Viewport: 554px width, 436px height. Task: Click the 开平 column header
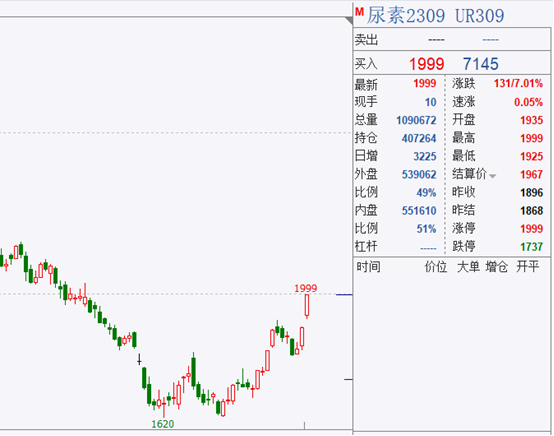(x=528, y=266)
